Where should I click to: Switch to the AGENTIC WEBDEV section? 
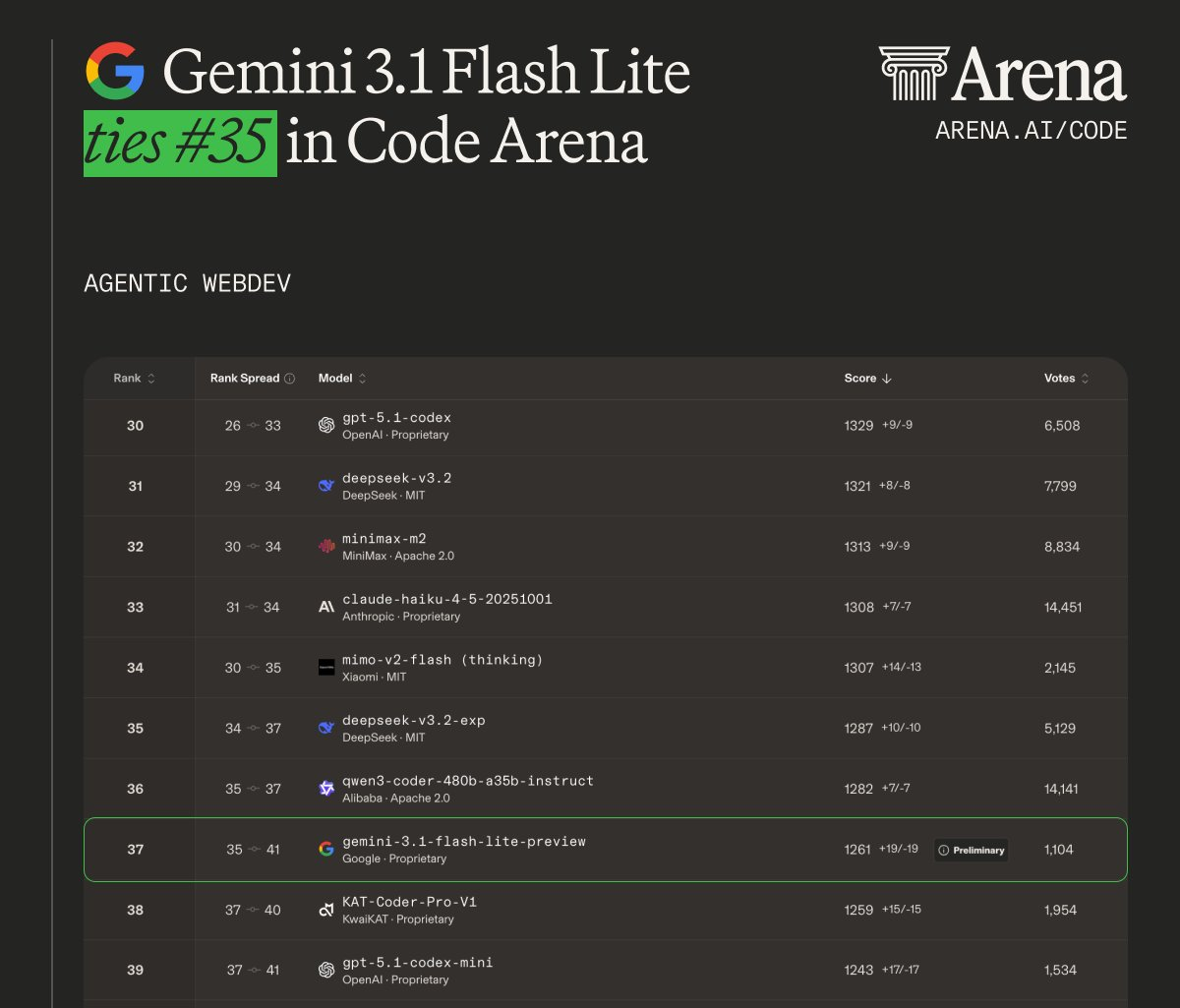[x=188, y=283]
